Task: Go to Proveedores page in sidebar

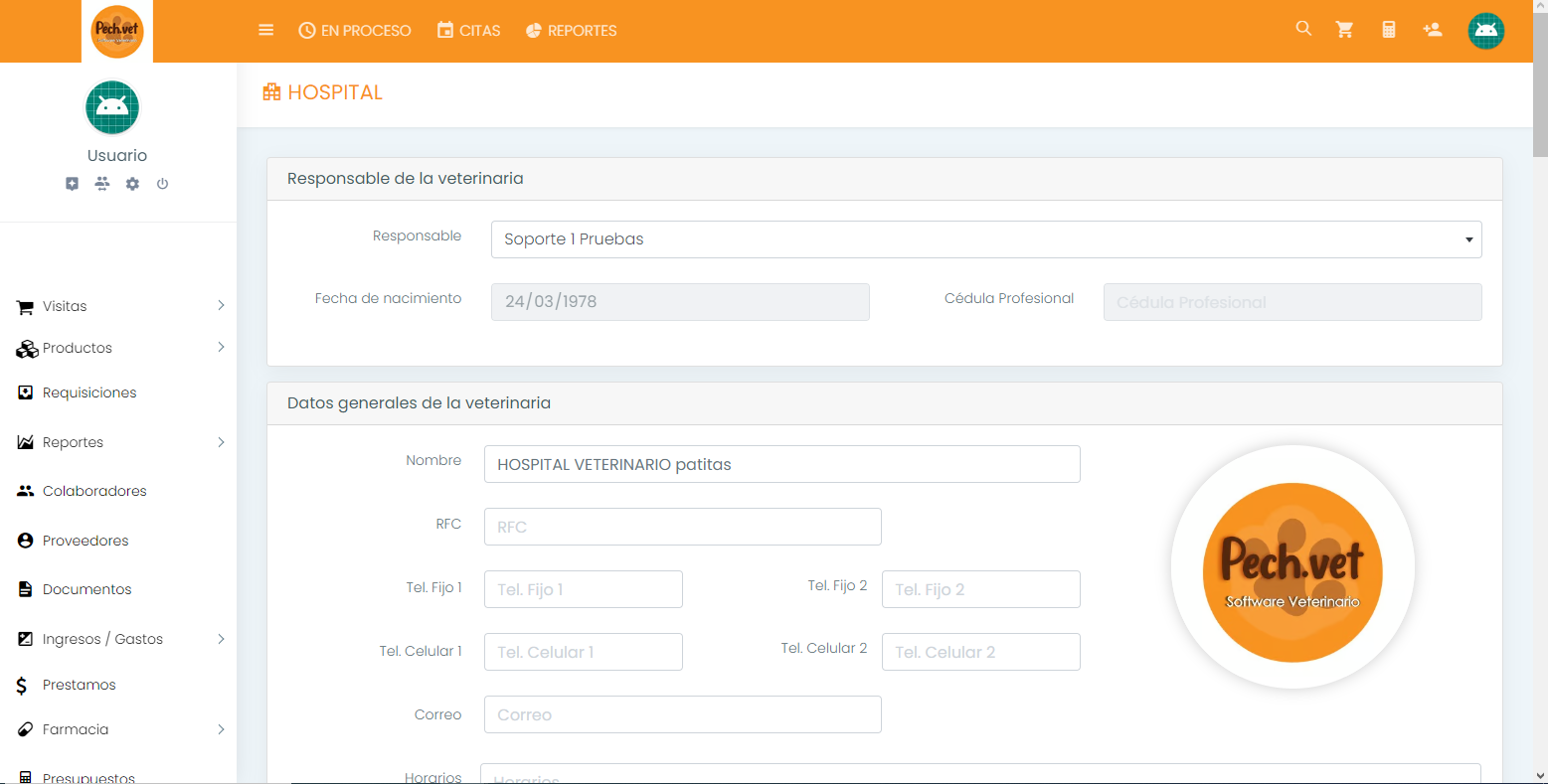Action: (86, 541)
